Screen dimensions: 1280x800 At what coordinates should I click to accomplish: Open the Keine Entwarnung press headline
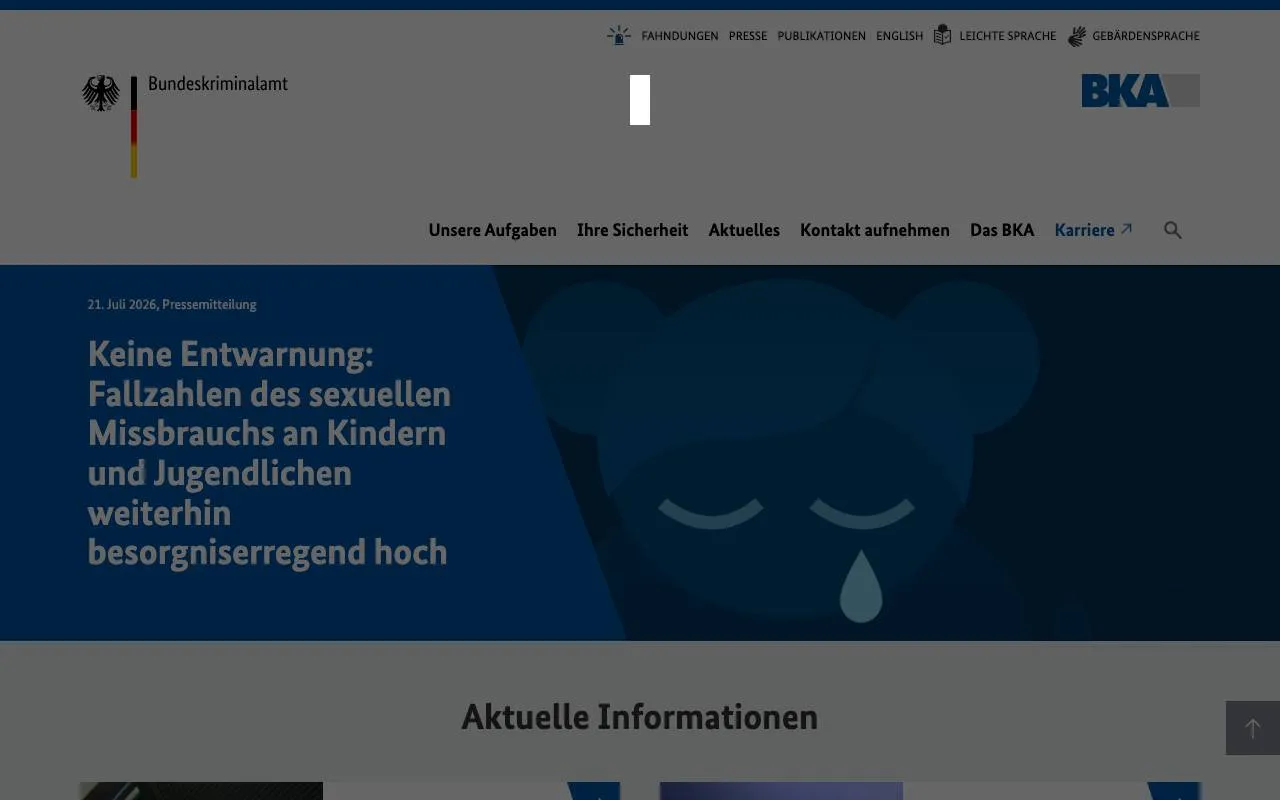[269, 452]
